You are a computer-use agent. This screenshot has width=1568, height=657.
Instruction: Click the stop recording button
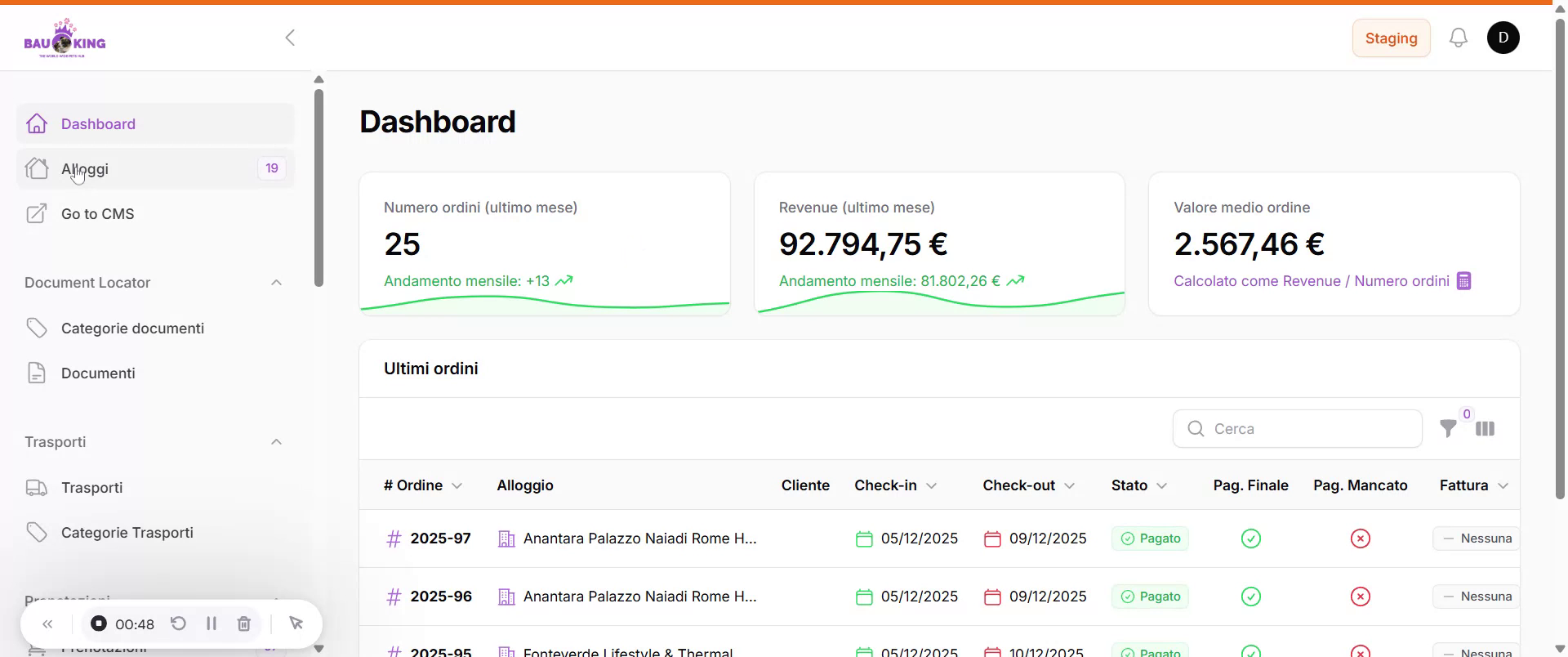tap(99, 623)
